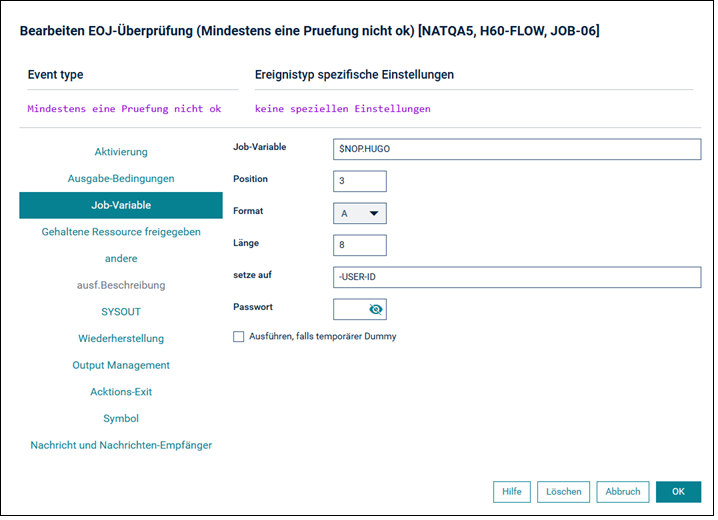Click 'Ereignistyp spezifische Einstellungen' heading
The height and width of the screenshot is (520, 718).
354,75
